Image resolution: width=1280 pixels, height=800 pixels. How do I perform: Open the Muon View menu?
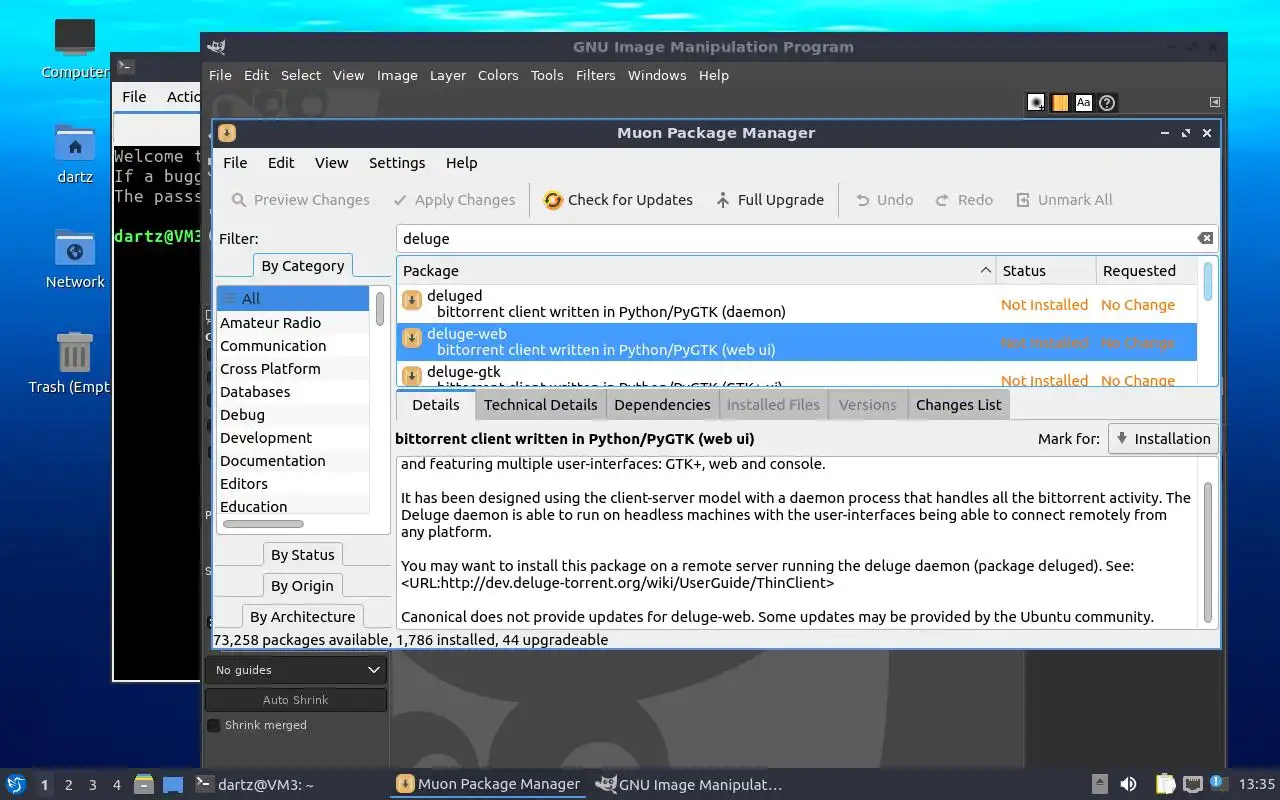[331, 163]
